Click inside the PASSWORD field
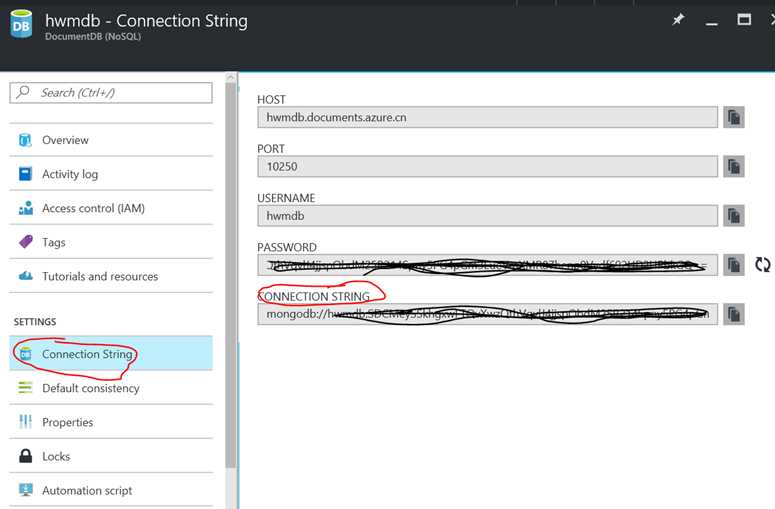 (x=487, y=265)
